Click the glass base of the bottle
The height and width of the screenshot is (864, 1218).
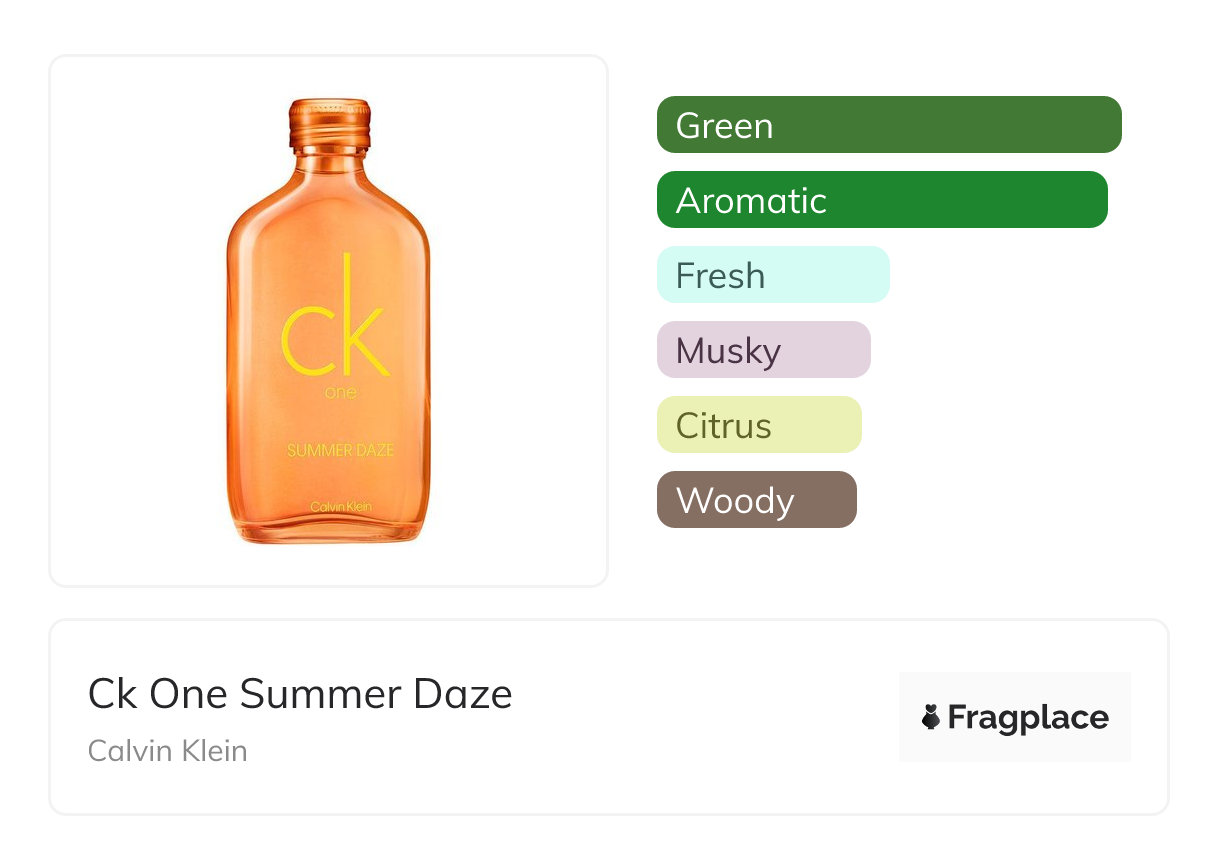tap(329, 532)
